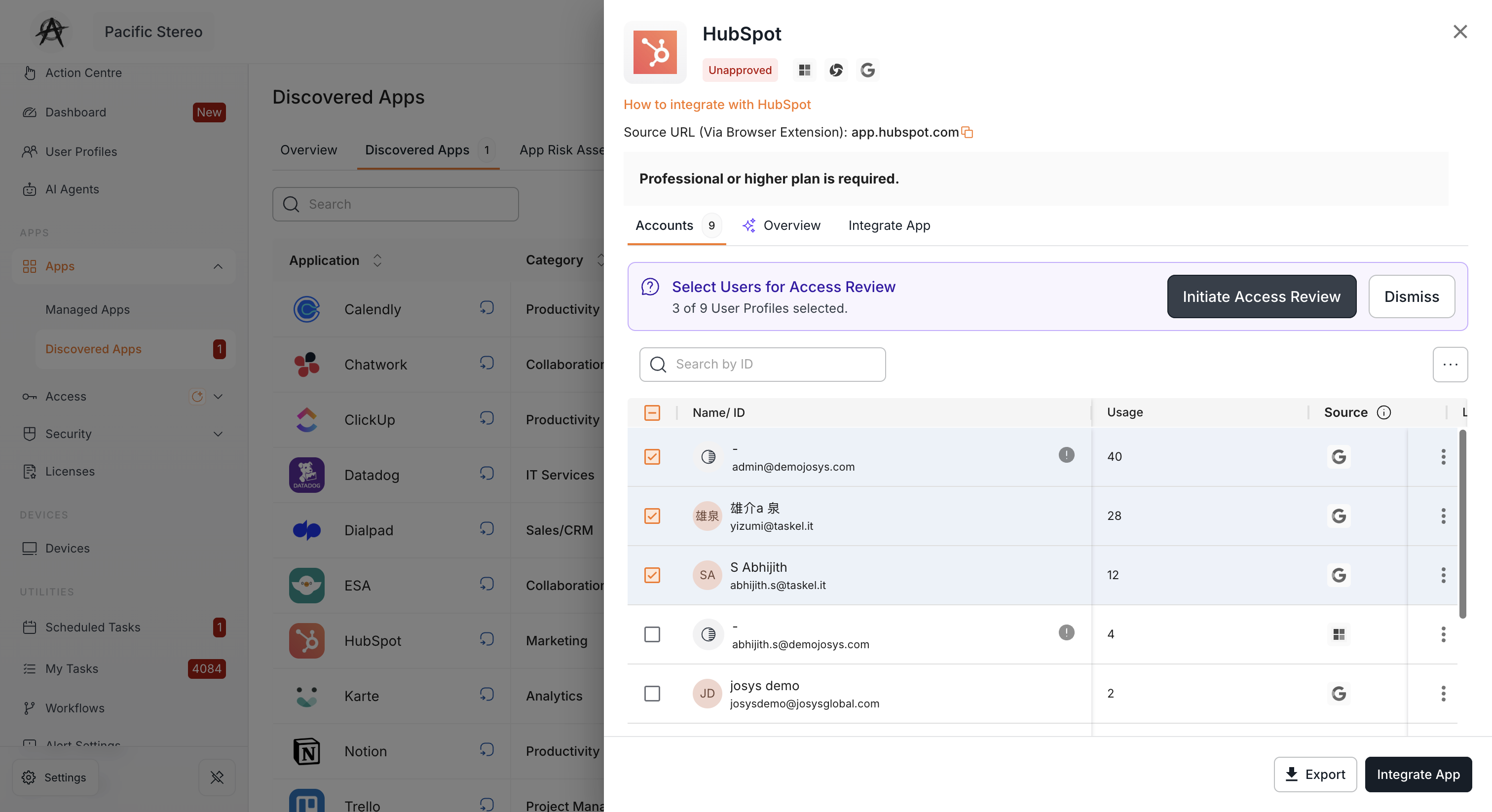Open more actions for abhijith.s@demojosys.com
The width and height of the screenshot is (1492, 812).
click(1443, 635)
